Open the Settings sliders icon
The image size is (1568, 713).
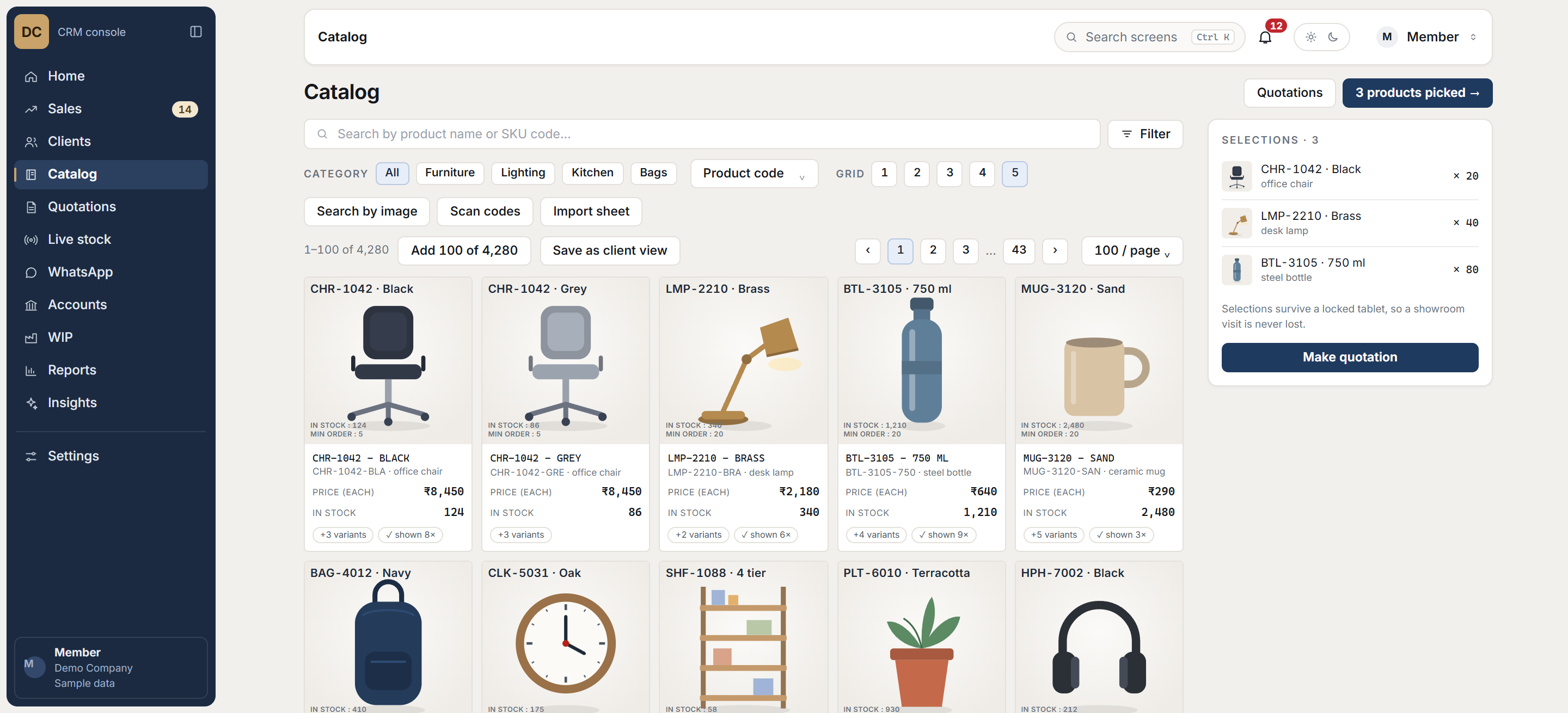tap(31, 456)
